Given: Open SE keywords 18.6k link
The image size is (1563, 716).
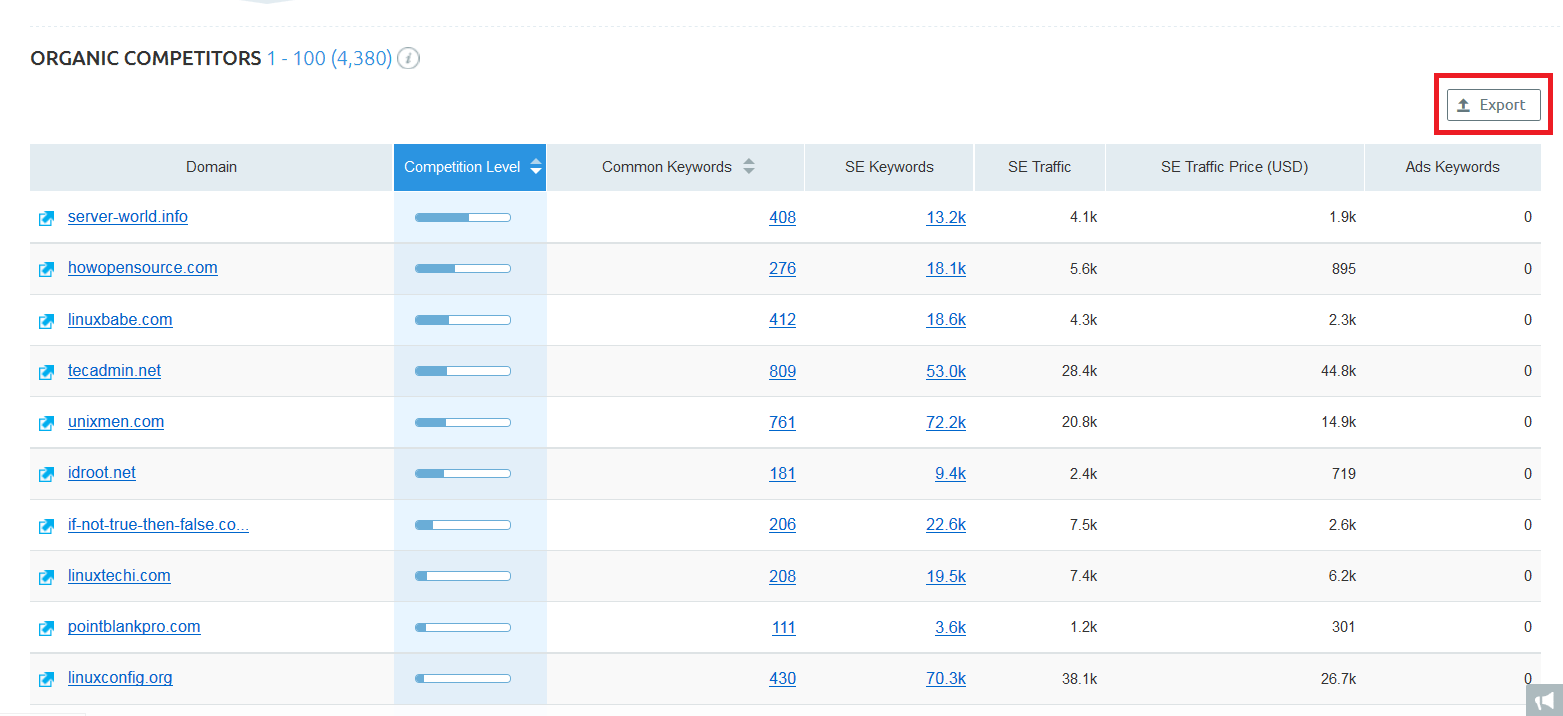Looking at the screenshot, I should pos(946,320).
